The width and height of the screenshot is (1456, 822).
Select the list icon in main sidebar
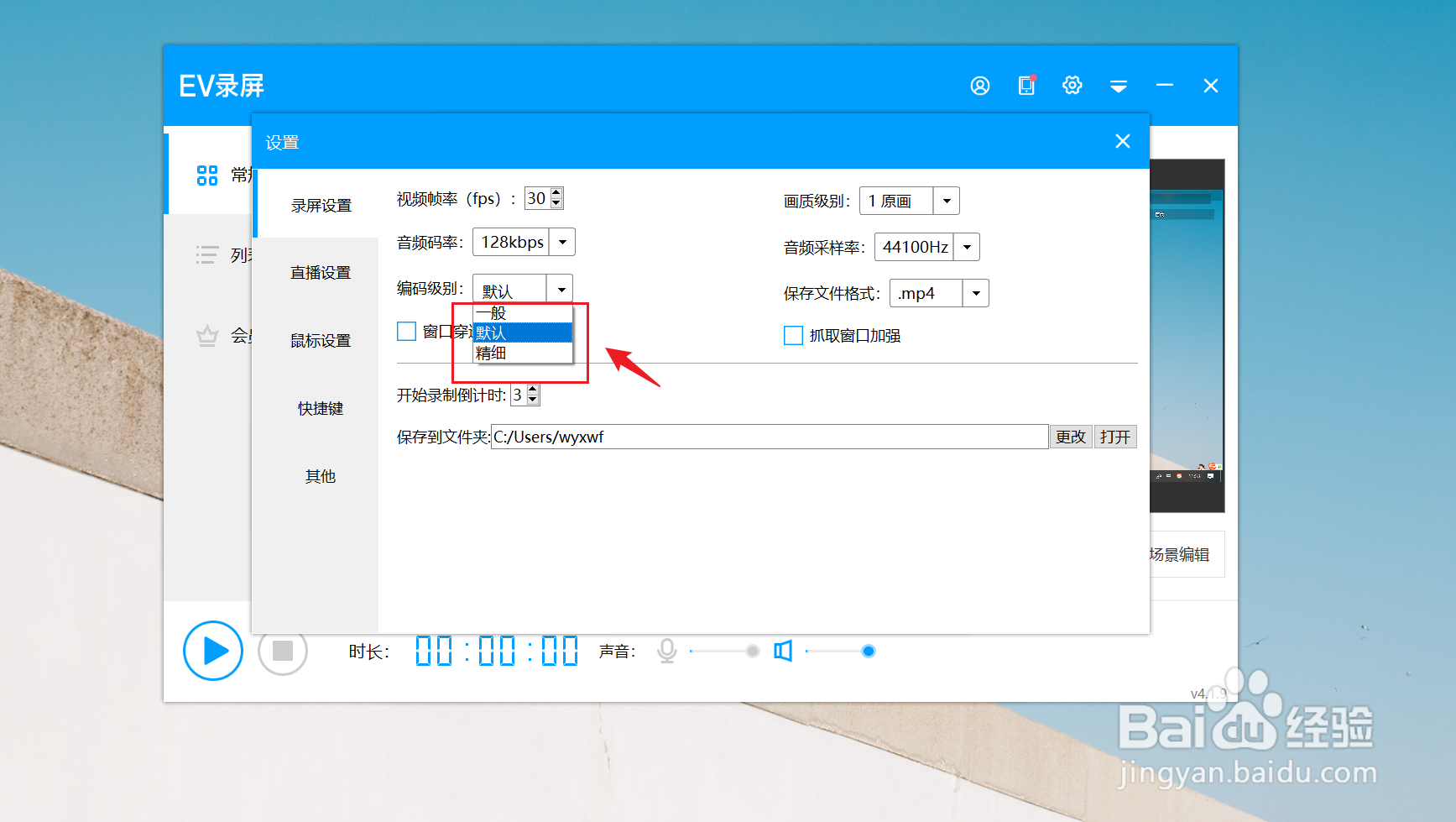207,254
